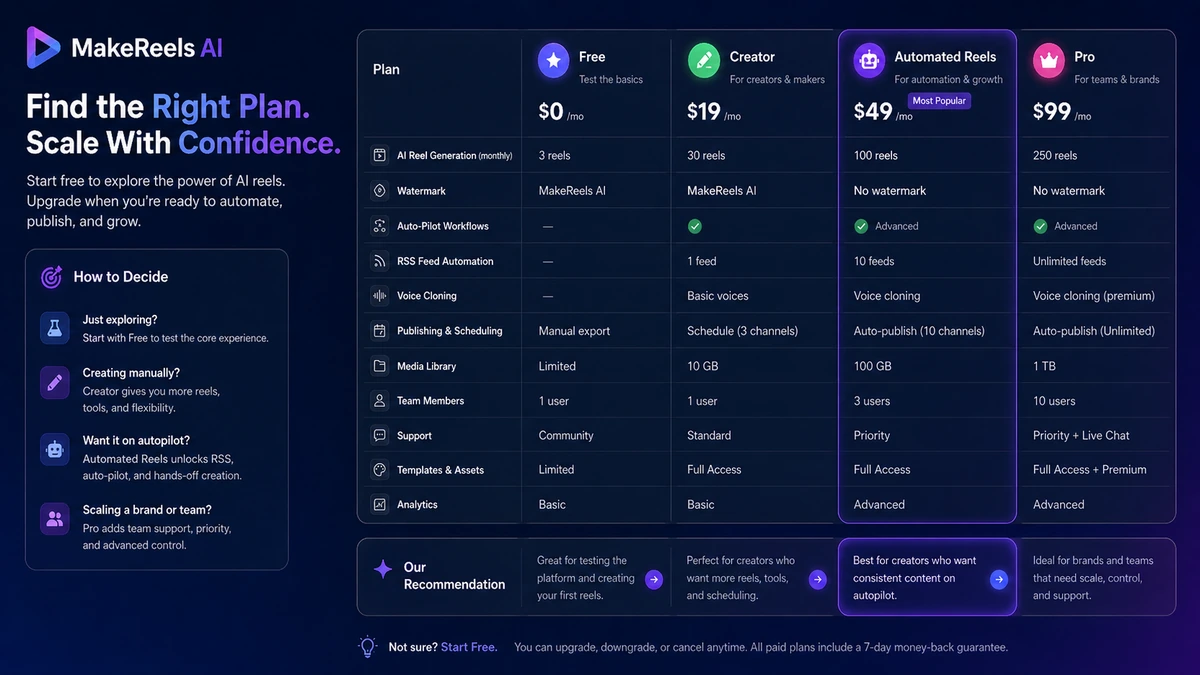This screenshot has width=1200, height=675.
Task: Click the Pro plan crown icon
Action: 1049,60
